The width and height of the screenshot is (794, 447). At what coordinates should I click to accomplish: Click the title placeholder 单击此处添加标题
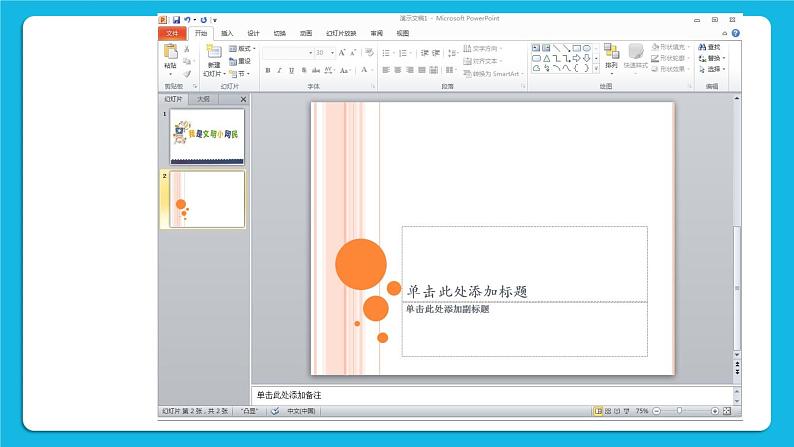tap(467, 291)
